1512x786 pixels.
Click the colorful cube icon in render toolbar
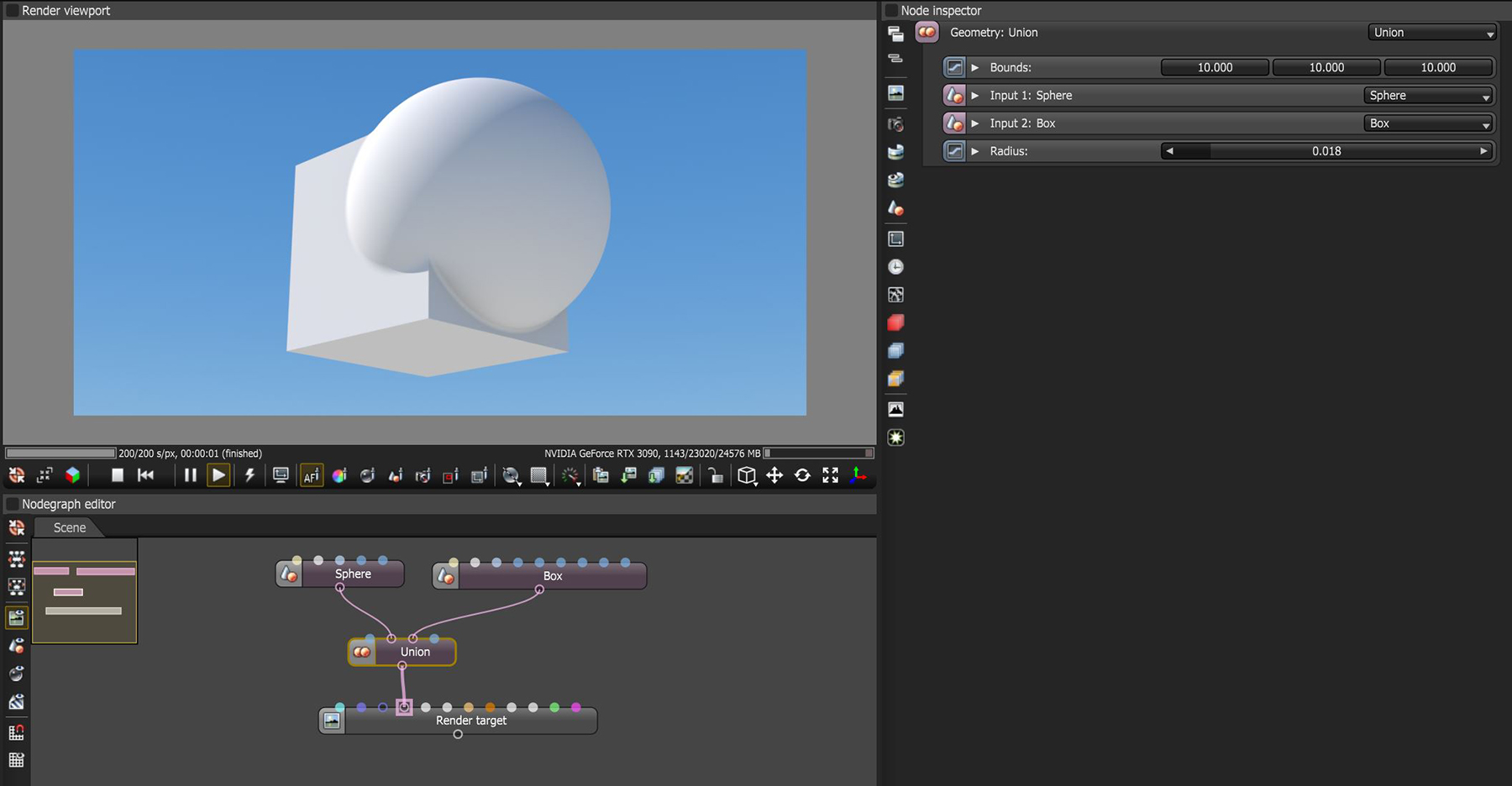(73, 475)
